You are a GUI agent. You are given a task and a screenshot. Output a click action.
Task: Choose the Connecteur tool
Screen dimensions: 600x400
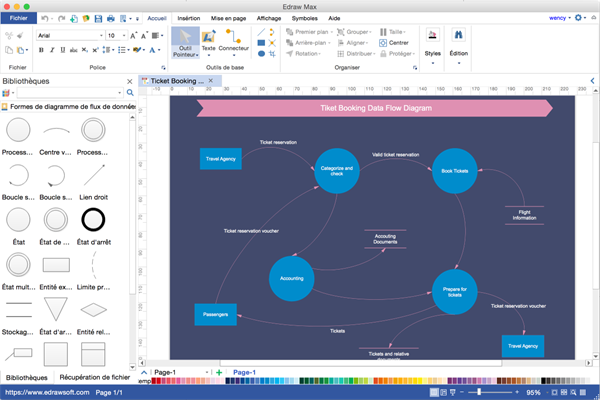click(x=234, y=40)
